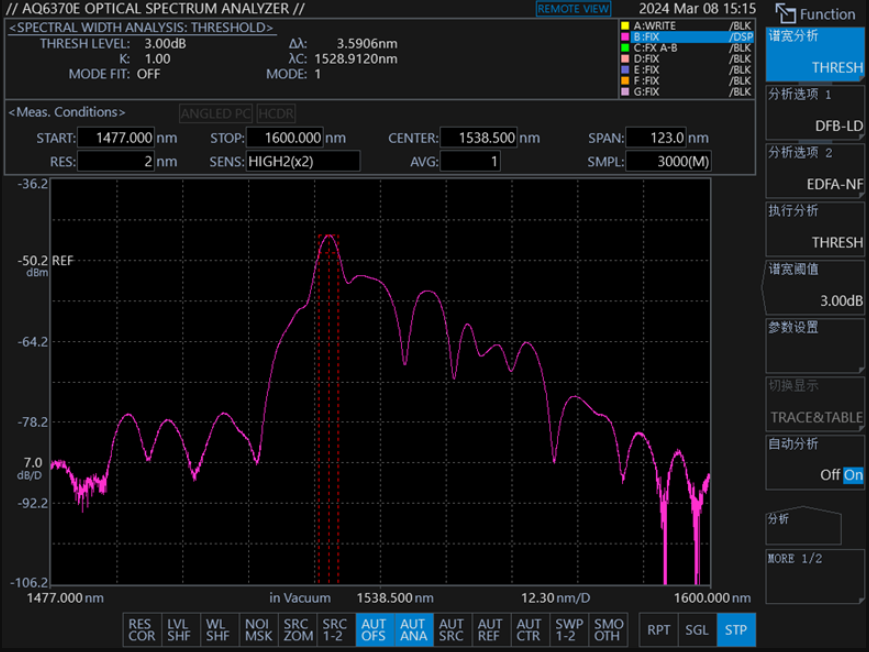The image size is (869, 652).
Task: Click the yellow trace A color swatch
Action: [x=625, y=25]
